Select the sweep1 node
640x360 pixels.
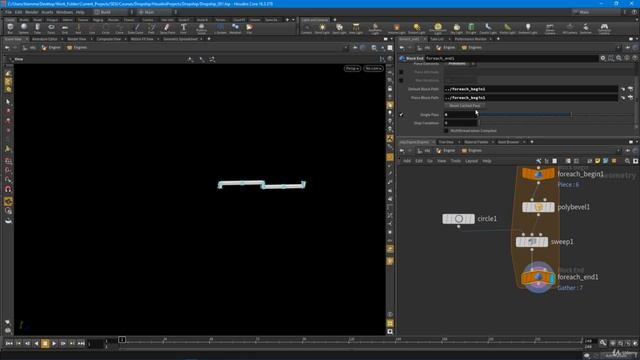click(531, 242)
